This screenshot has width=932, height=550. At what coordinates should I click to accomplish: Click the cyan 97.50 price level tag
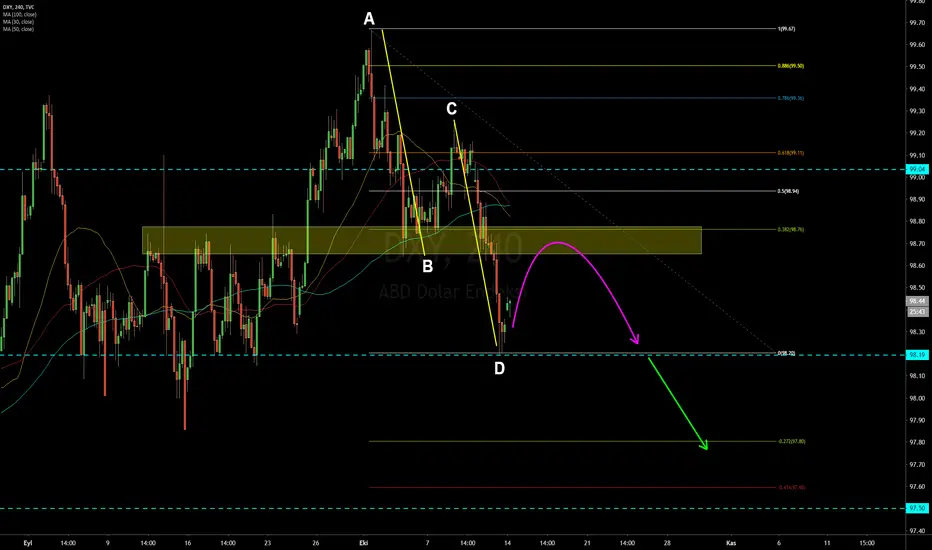click(x=916, y=508)
